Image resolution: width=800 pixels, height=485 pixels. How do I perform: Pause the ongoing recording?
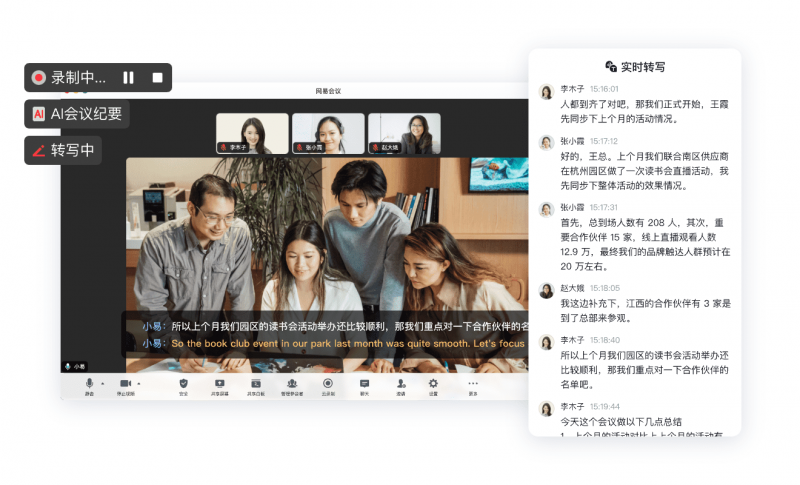[128, 77]
